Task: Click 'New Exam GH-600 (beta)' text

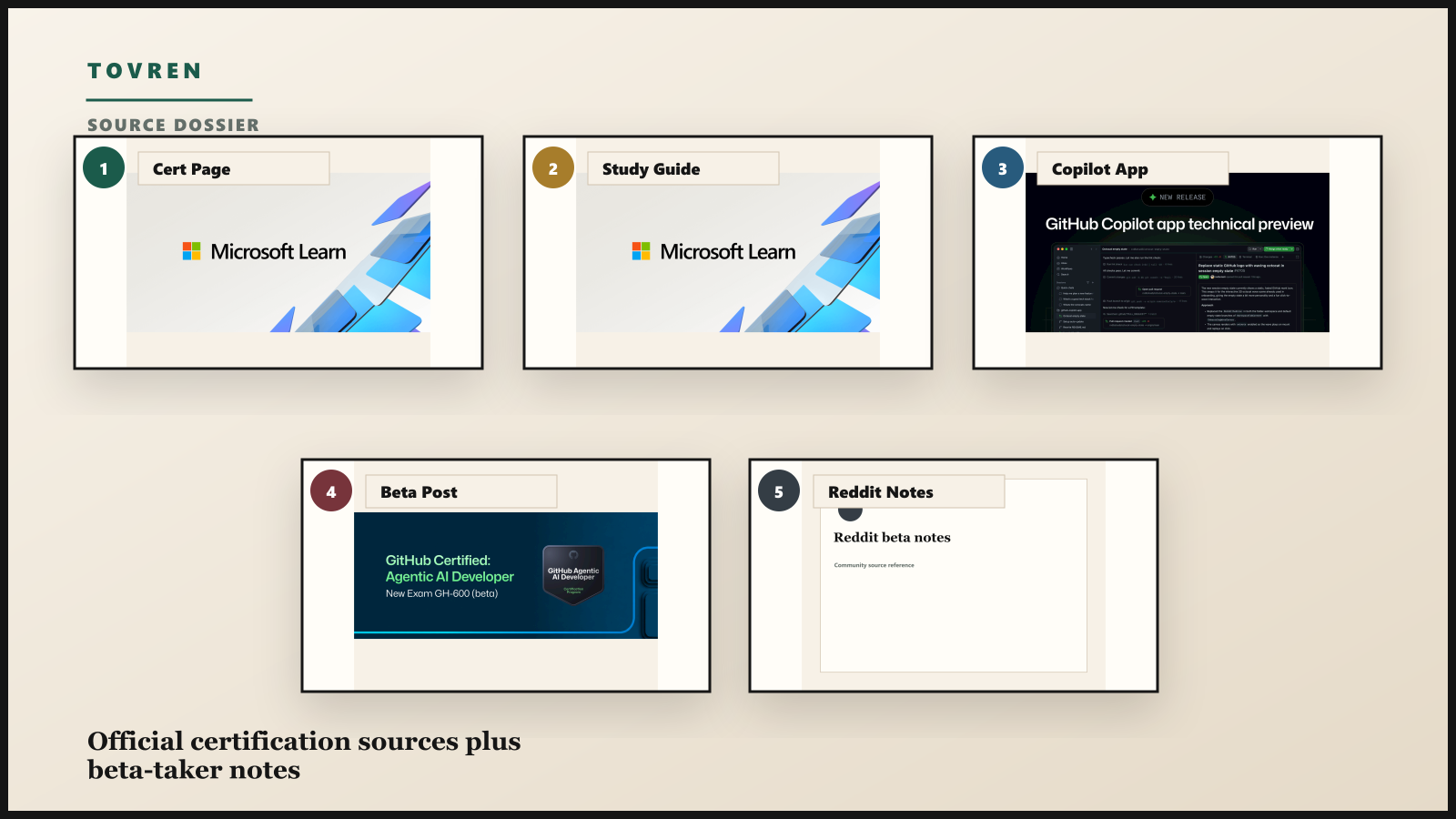Action: point(441,593)
